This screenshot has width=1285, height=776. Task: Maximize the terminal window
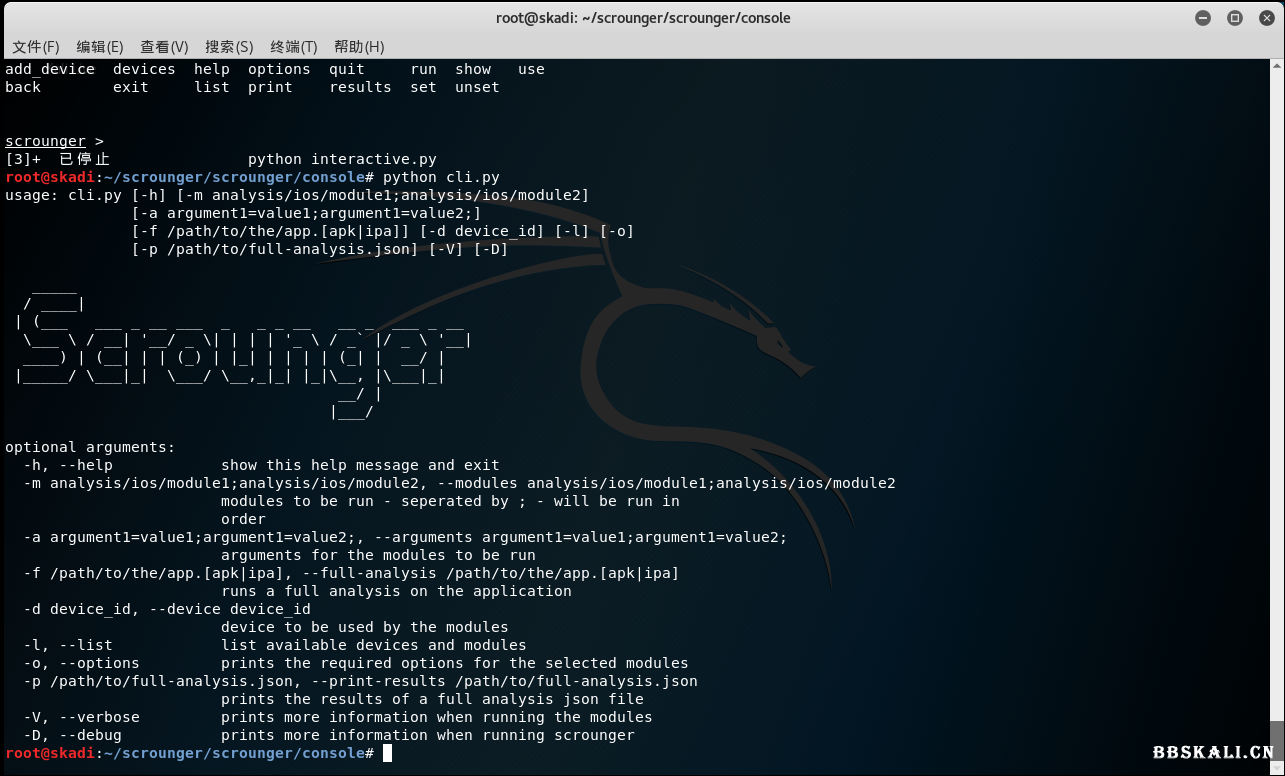[1234, 18]
